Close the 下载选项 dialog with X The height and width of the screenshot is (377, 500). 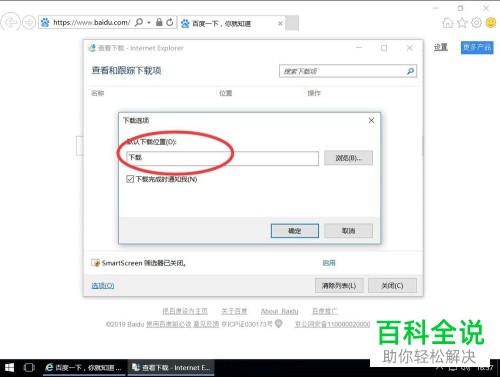pyautogui.click(x=371, y=120)
